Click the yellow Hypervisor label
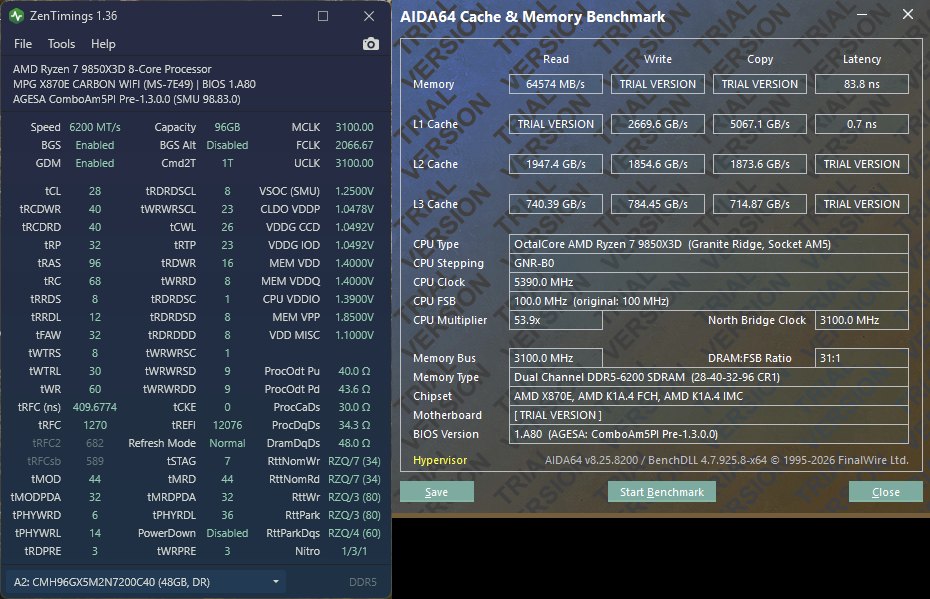 [x=440, y=460]
